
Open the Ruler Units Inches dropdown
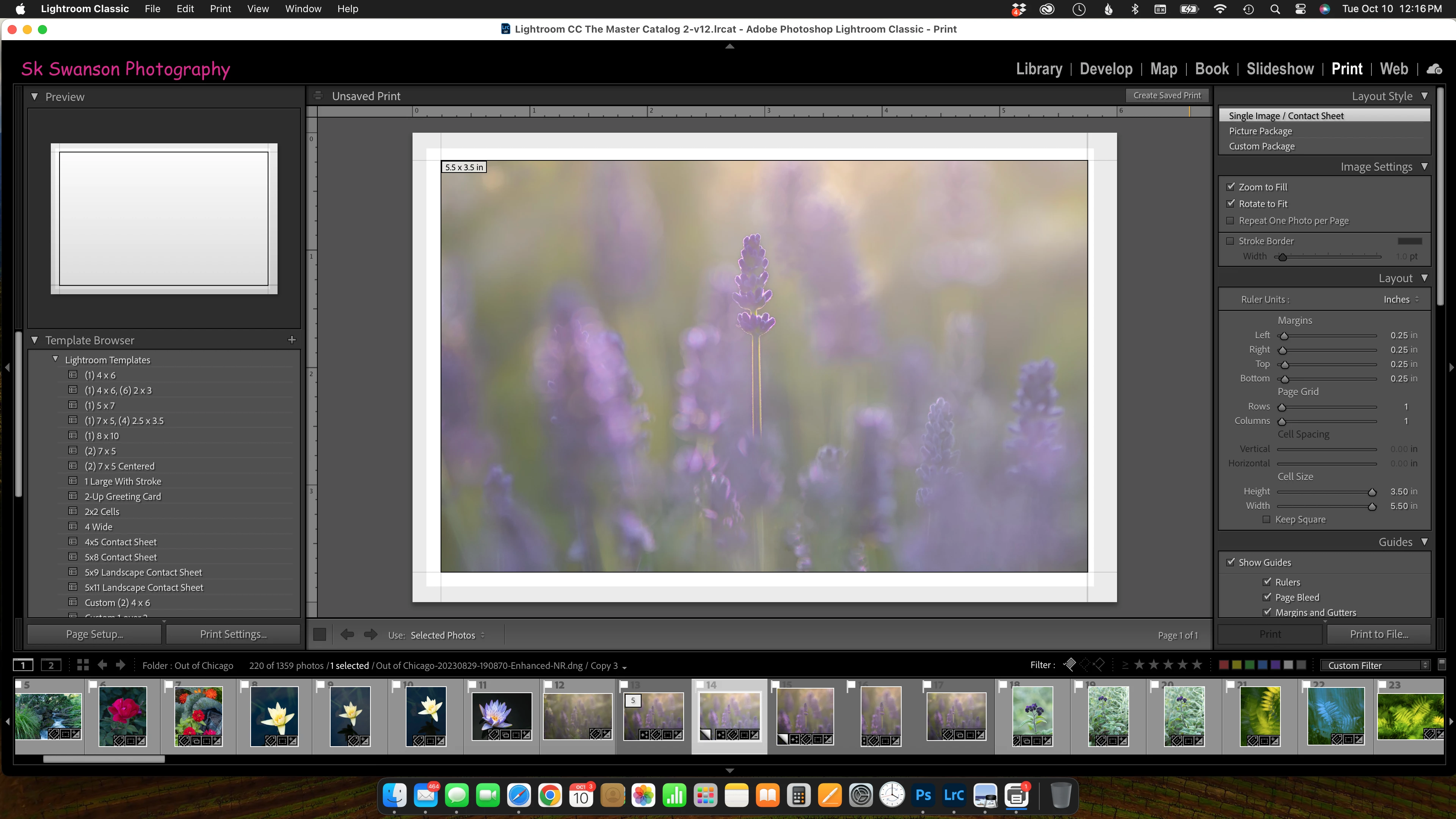1401,300
